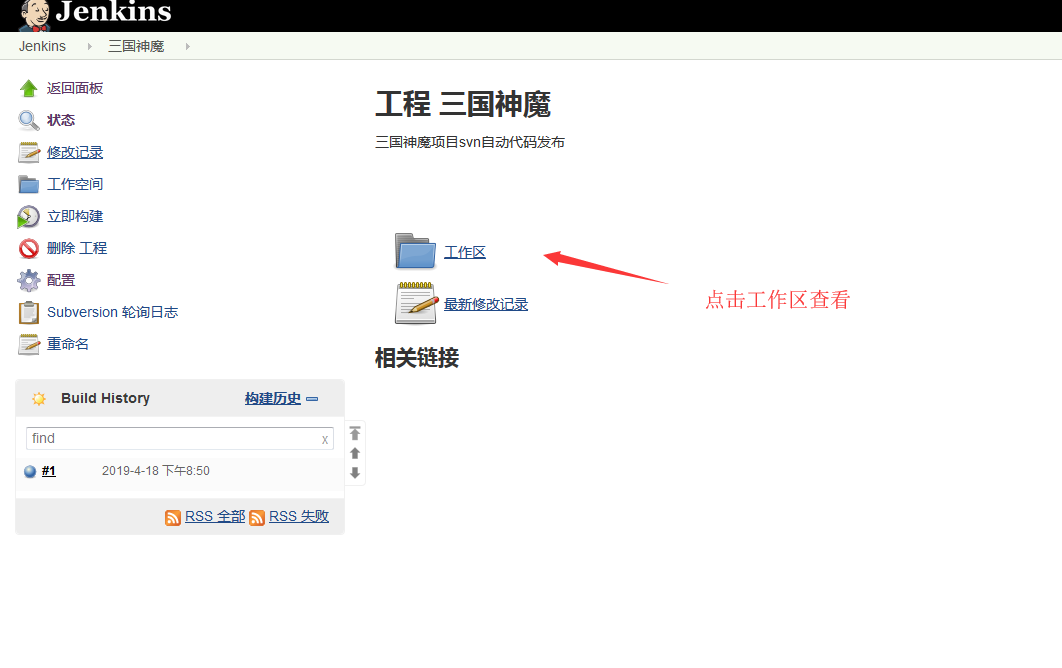Click the large 工作区 folder icon

click(x=415, y=251)
